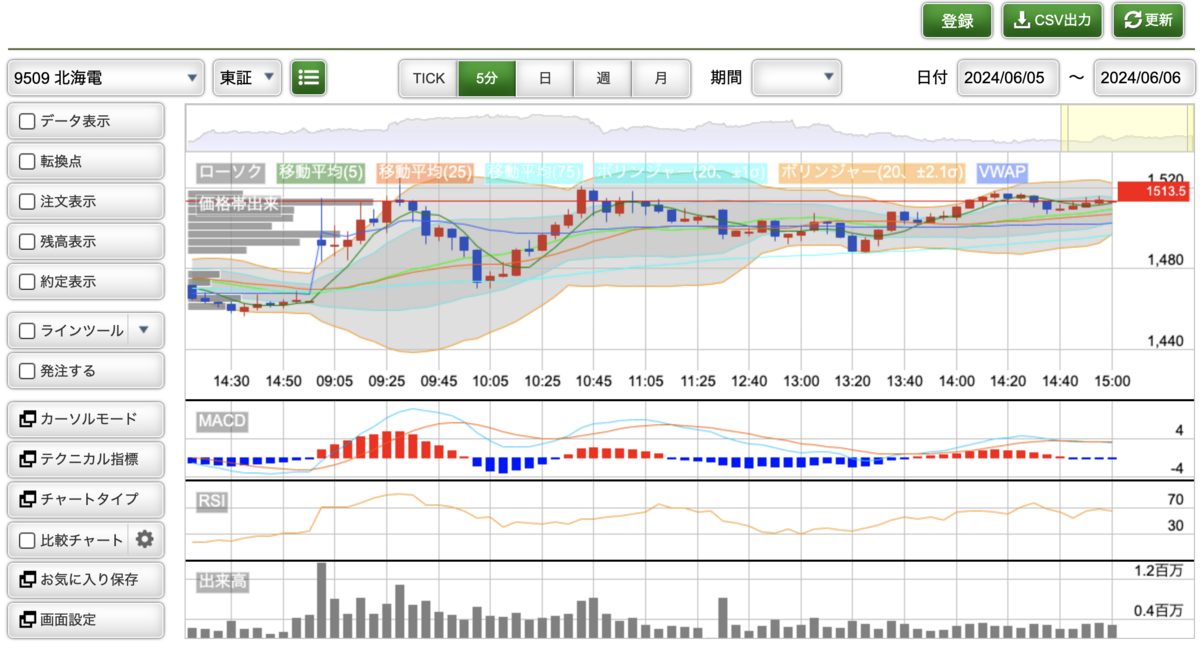Image resolution: width=1200 pixels, height=665 pixels.
Task: Click the popup icon on チャートタイプ
Action: pyautogui.click(x=27, y=499)
